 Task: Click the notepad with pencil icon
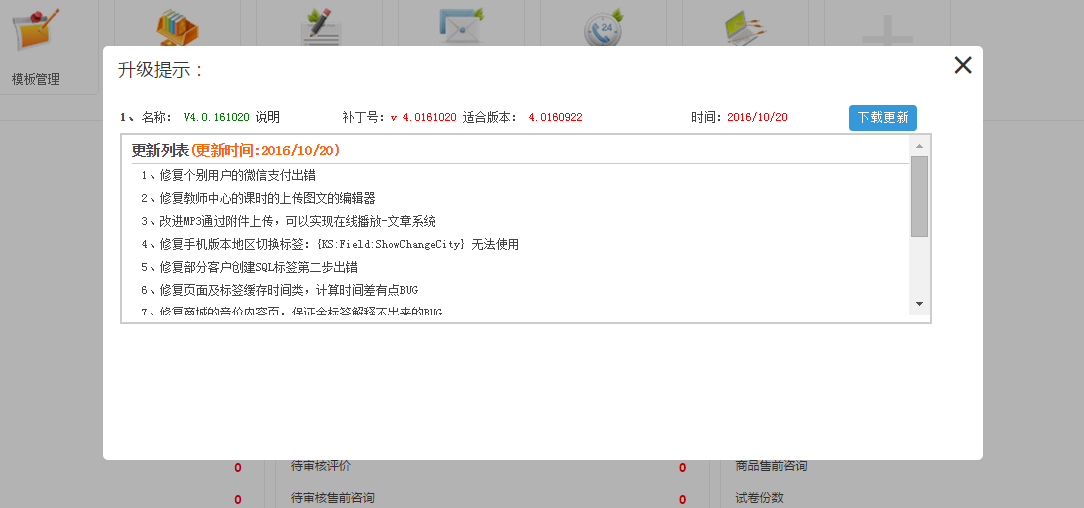tap(320, 27)
